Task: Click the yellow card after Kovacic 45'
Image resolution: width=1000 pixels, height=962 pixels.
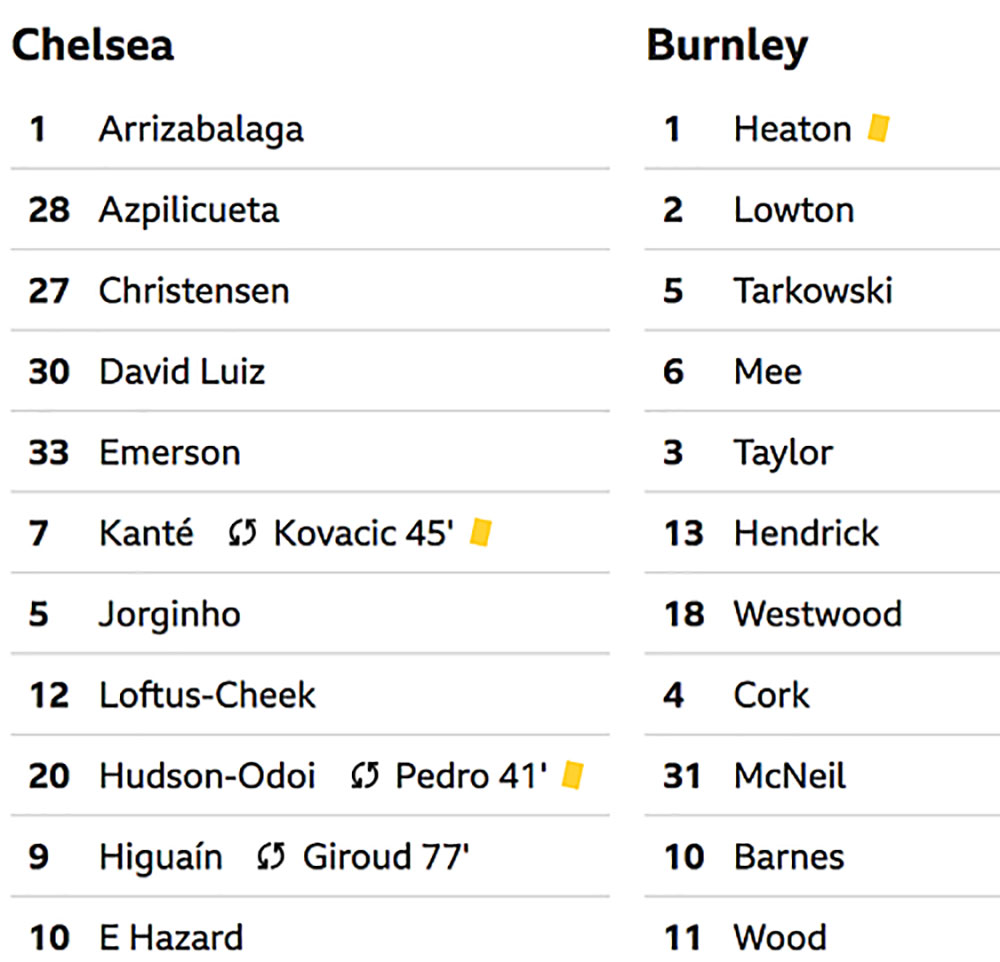Action: (x=480, y=533)
